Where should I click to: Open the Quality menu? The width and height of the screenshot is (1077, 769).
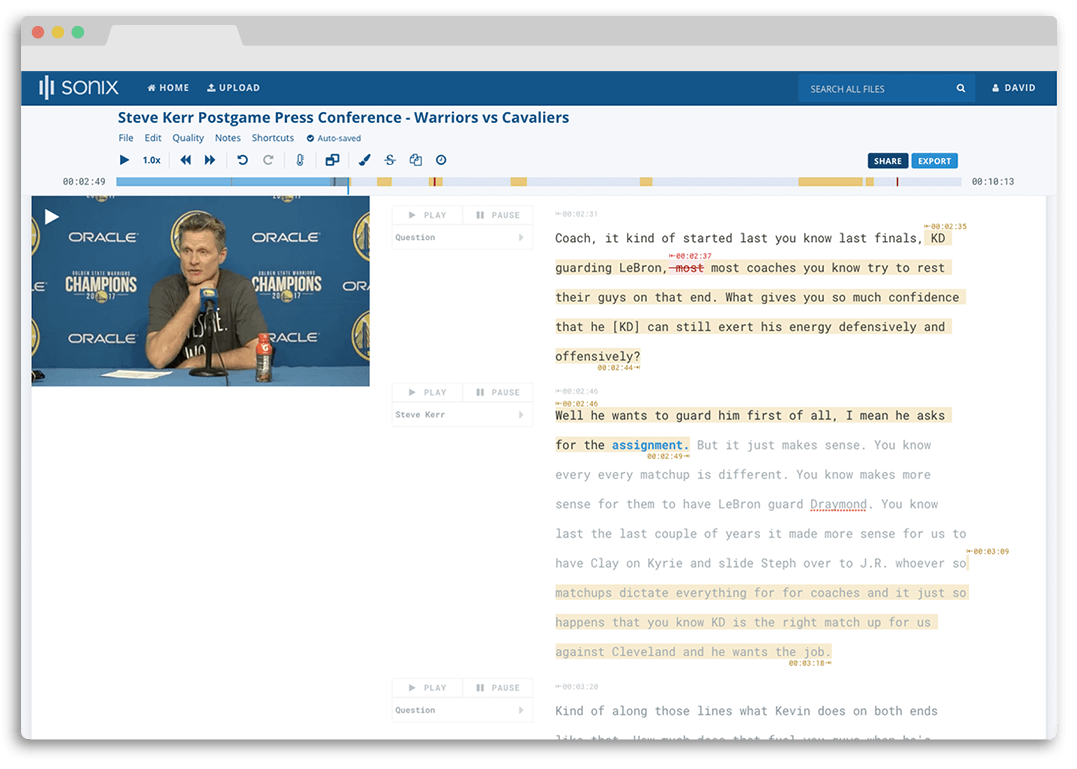point(188,137)
